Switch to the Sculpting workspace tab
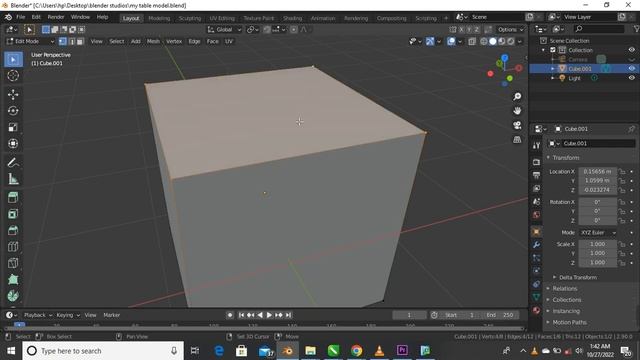Screen dimensions: 640x360 [190, 18]
